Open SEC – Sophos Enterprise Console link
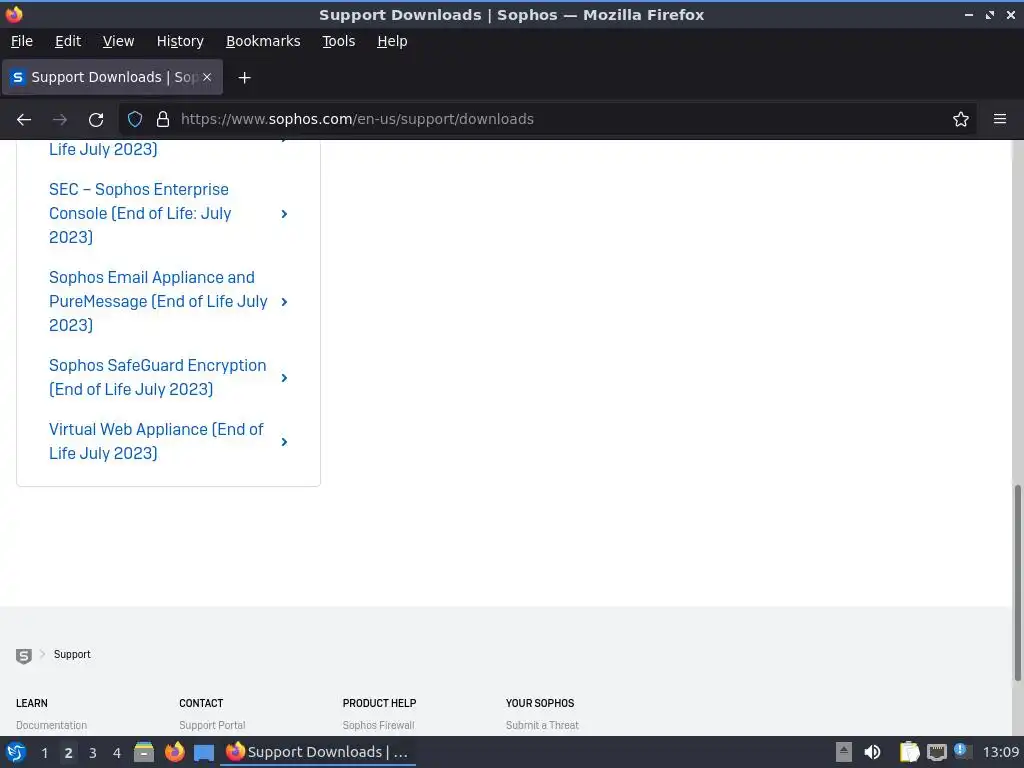Image resolution: width=1024 pixels, height=768 pixels. pos(140,214)
